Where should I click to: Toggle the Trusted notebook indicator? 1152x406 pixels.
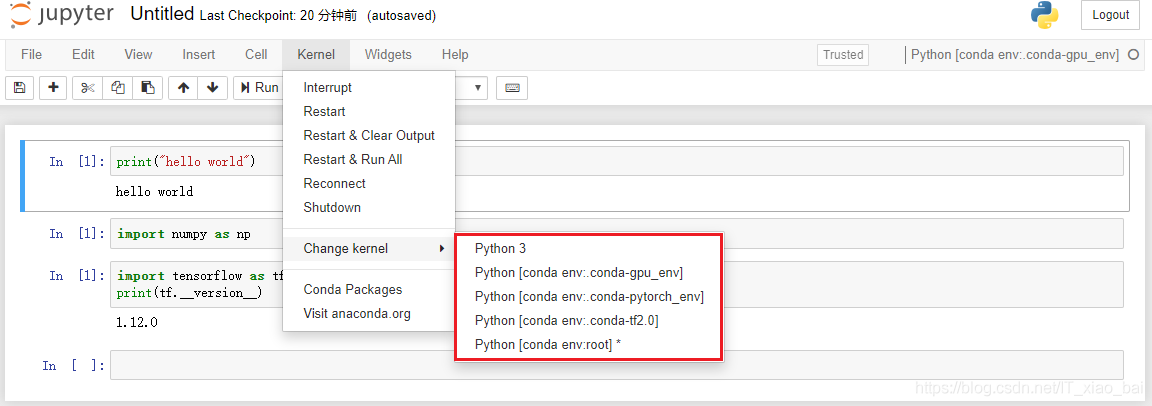(x=843, y=54)
